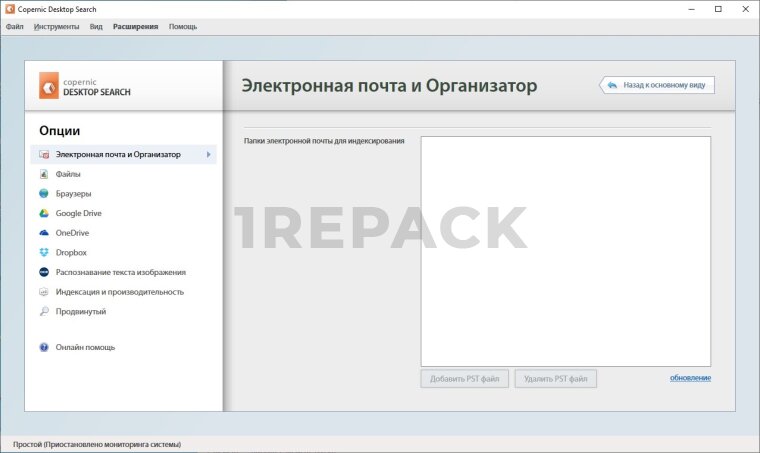Click the Онлайн помощь question icon
Viewport: 760px width, 453px height.
click(44, 347)
